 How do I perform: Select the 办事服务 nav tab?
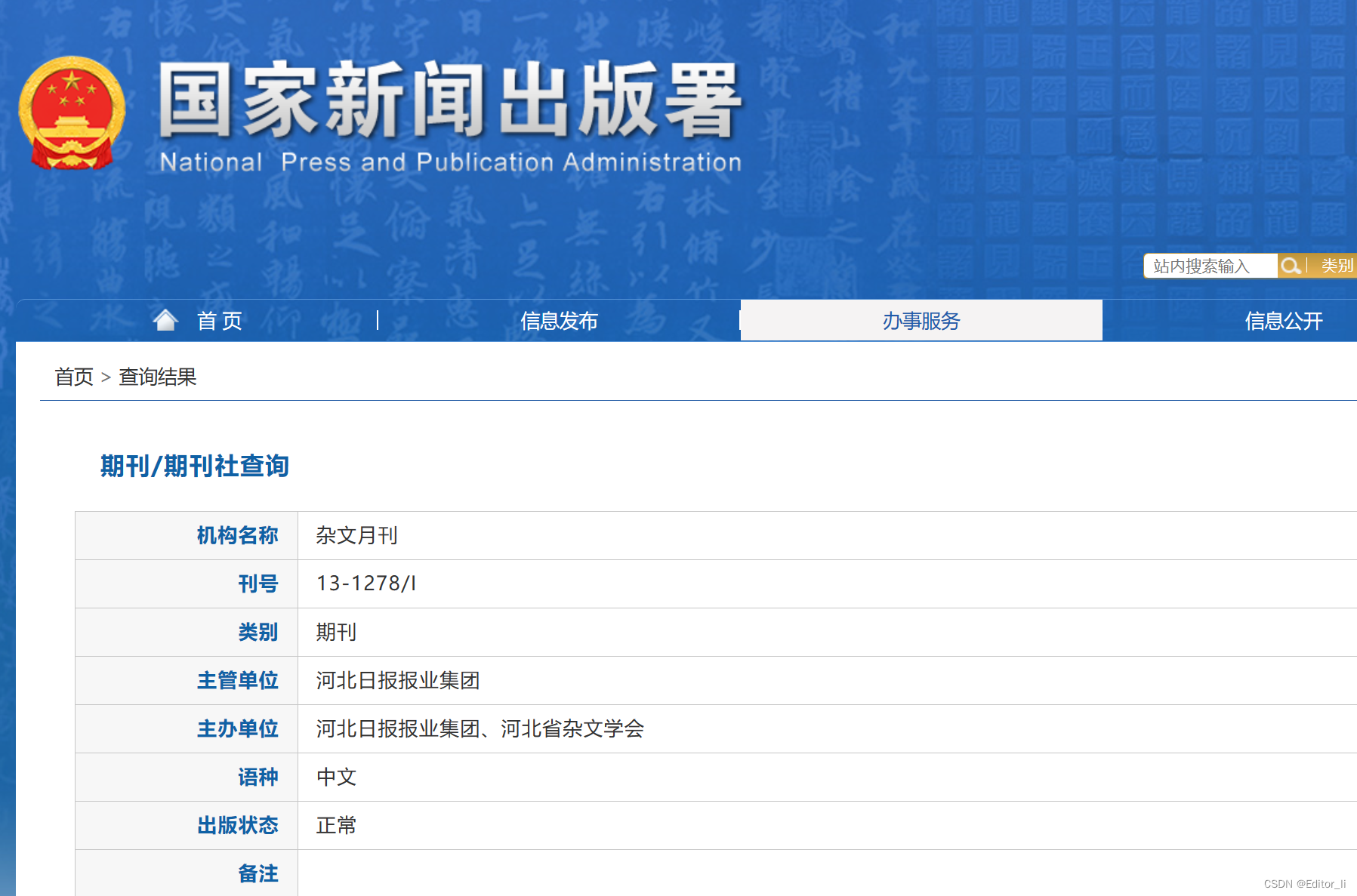tap(921, 321)
